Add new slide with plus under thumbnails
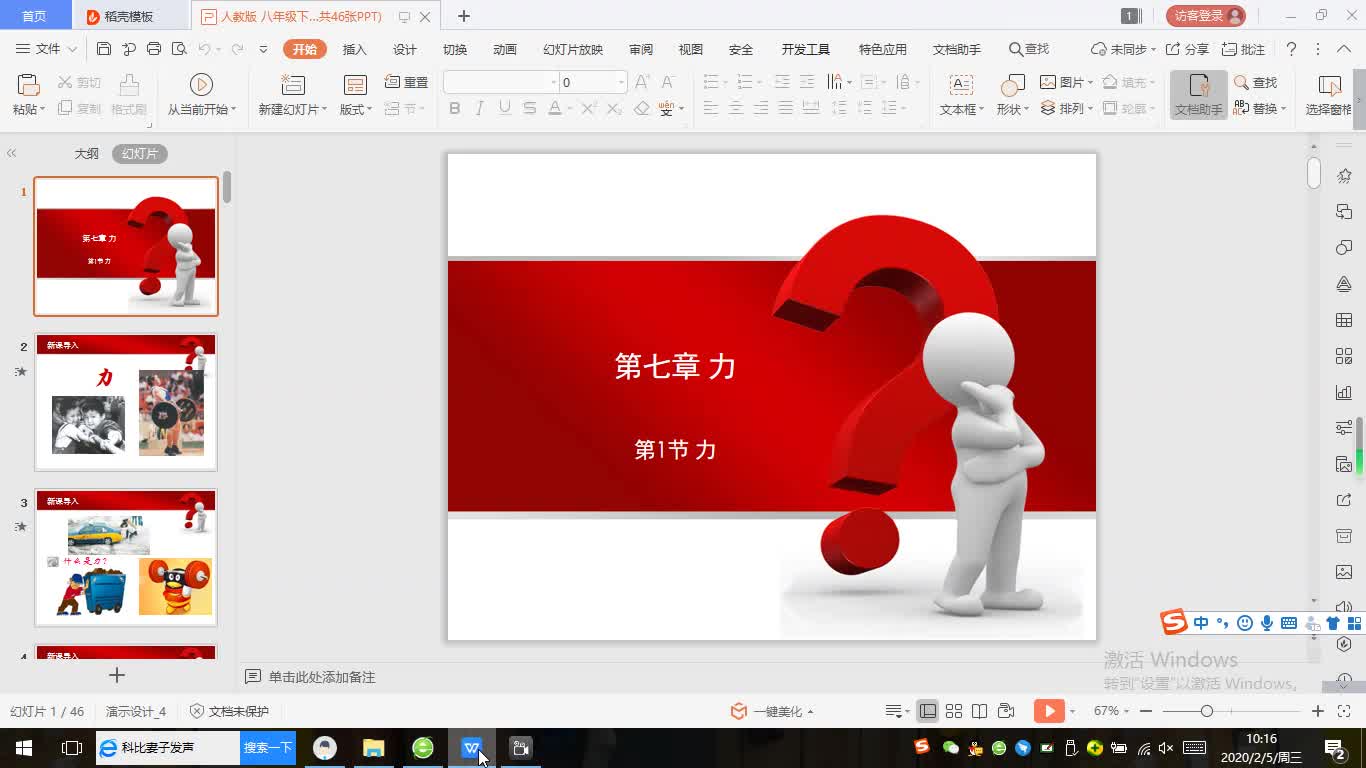This screenshot has height=768, width=1366. [116, 676]
